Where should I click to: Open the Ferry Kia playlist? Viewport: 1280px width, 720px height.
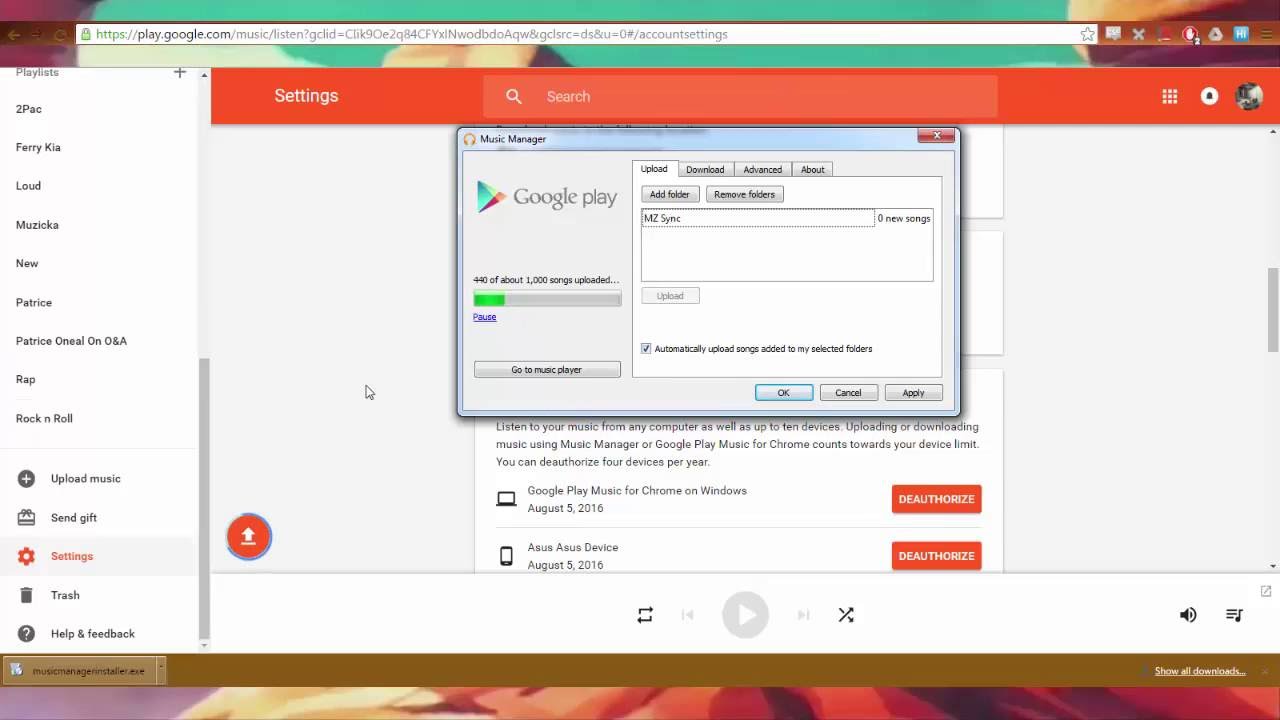[38, 147]
